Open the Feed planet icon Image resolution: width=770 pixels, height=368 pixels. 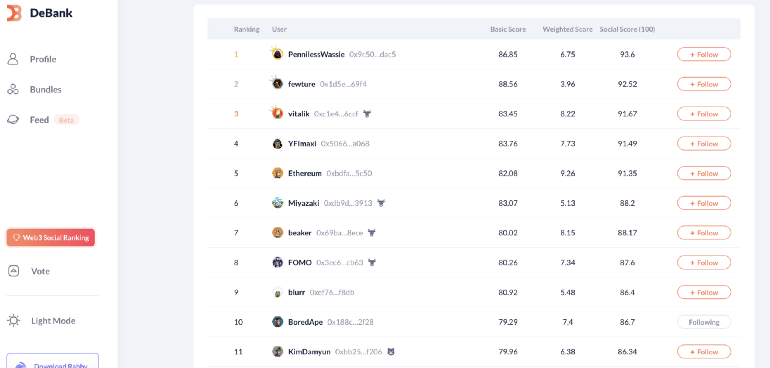click(x=13, y=120)
